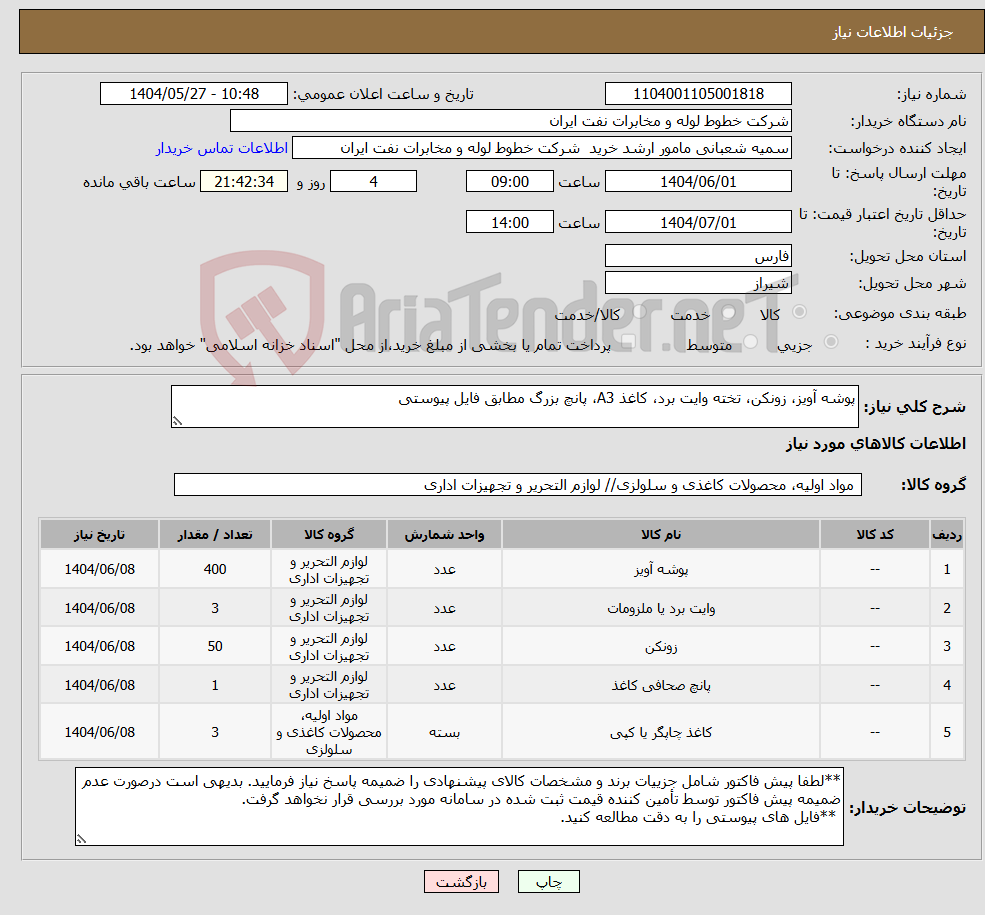
Task: Click the نام کالا column header
Action: click(661, 534)
